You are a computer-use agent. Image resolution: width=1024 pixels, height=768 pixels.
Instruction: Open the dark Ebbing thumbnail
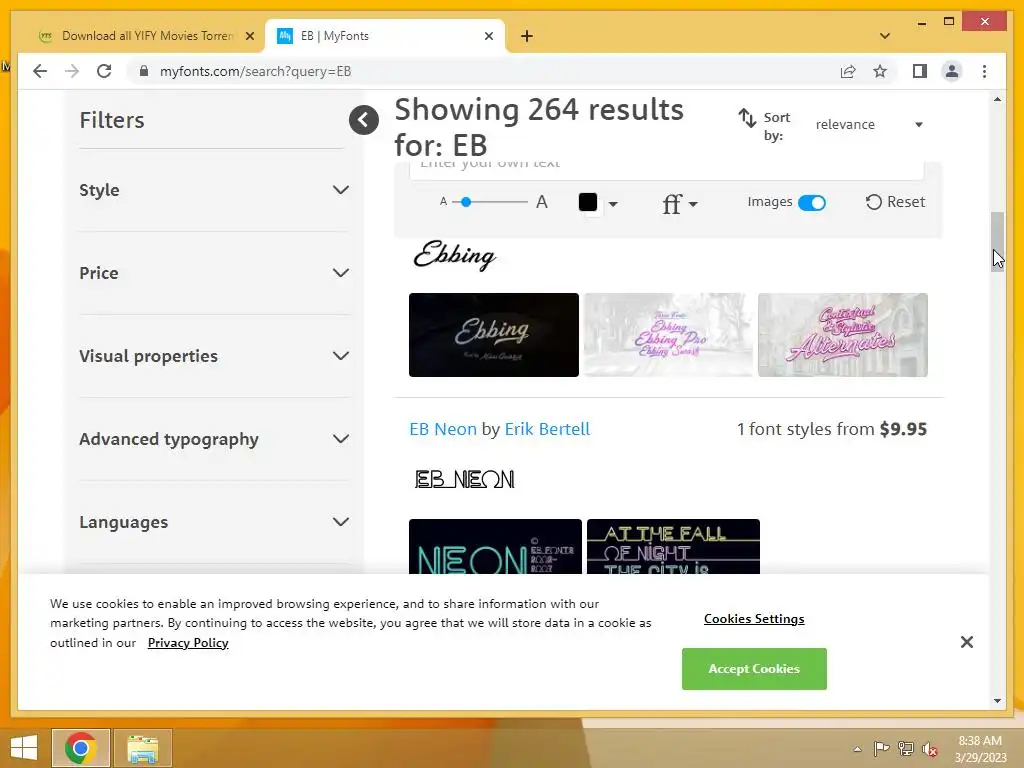click(x=494, y=335)
